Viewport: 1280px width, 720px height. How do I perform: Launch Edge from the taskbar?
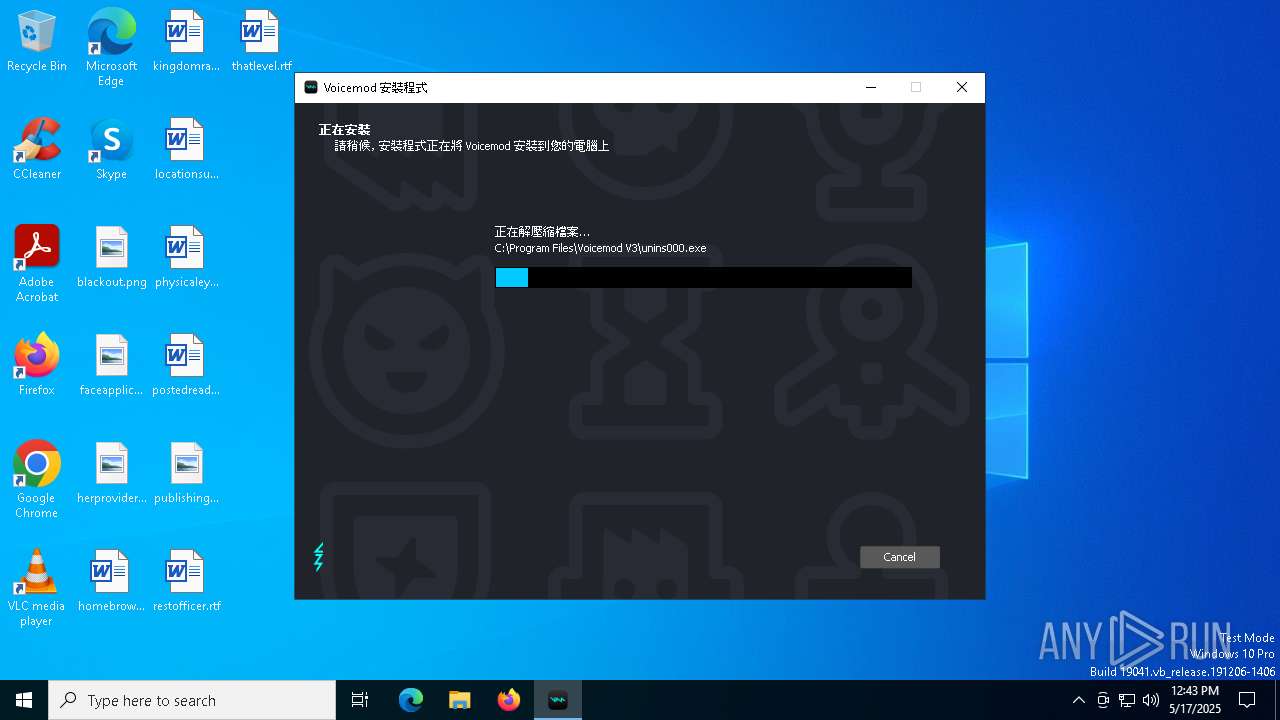coord(411,700)
